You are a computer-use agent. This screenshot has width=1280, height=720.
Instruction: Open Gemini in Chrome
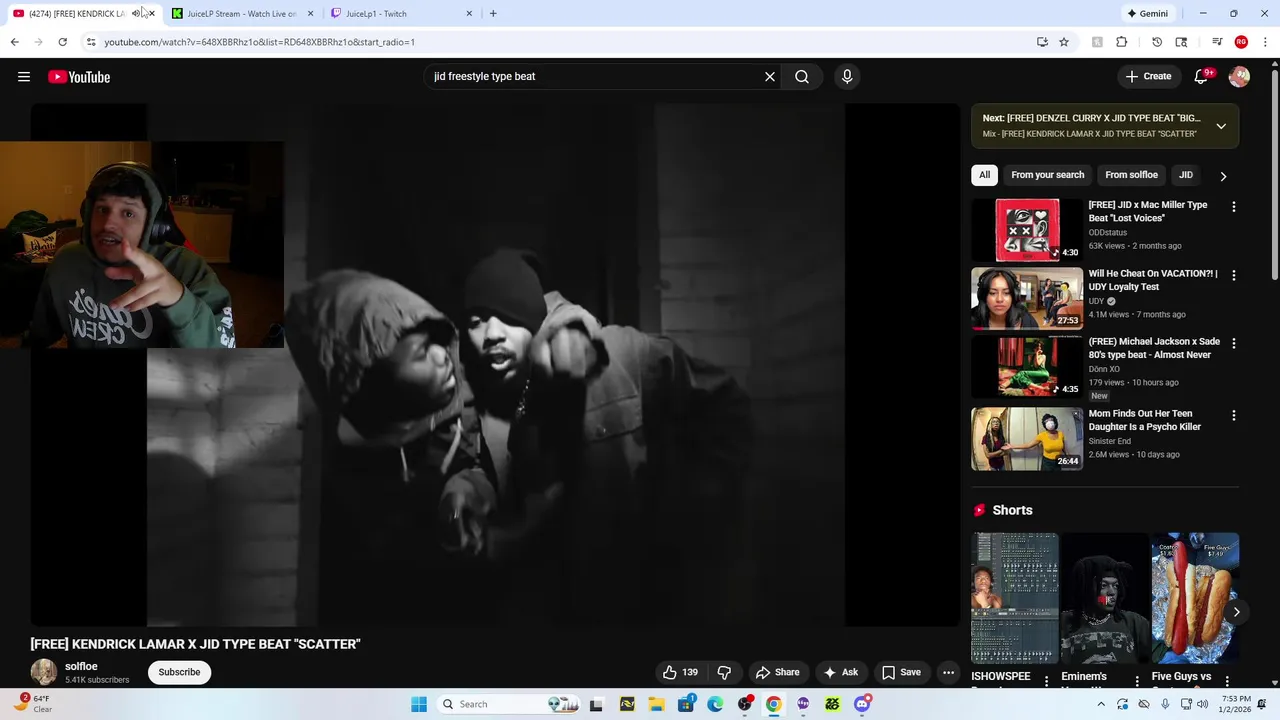pos(1147,13)
